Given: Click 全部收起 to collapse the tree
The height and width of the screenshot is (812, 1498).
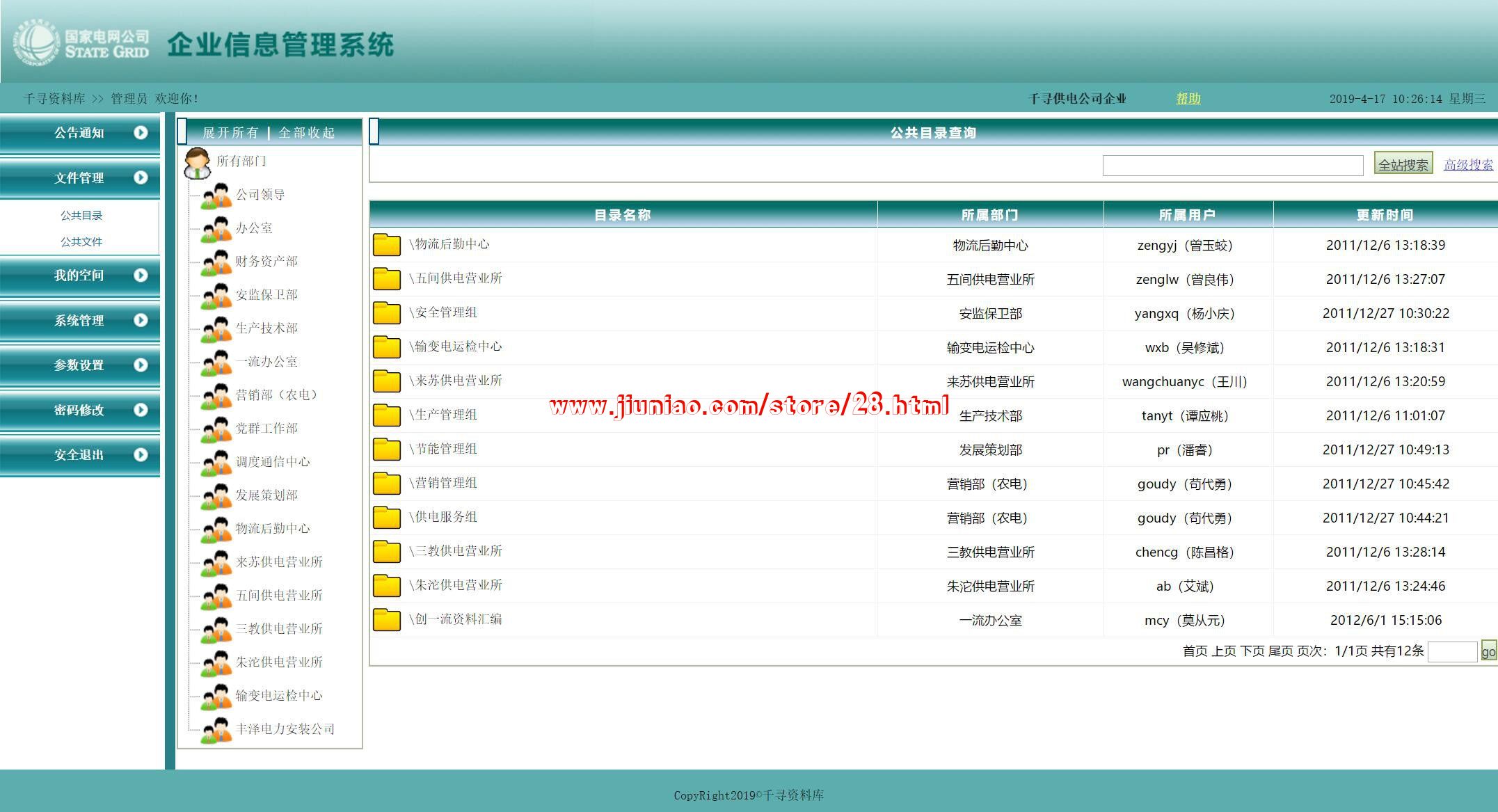Looking at the screenshot, I should tap(307, 132).
